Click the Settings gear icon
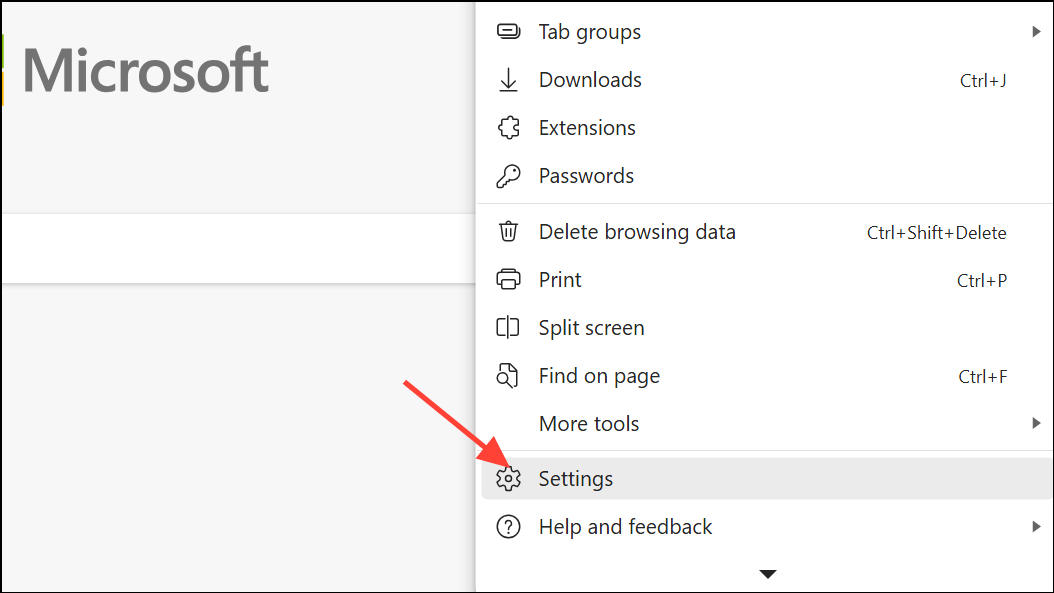 pyautogui.click(x=508, y=479)
